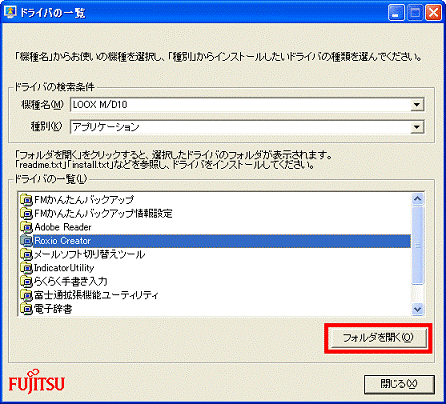Open the 機種名 dropdown arrow

point(417,105)
